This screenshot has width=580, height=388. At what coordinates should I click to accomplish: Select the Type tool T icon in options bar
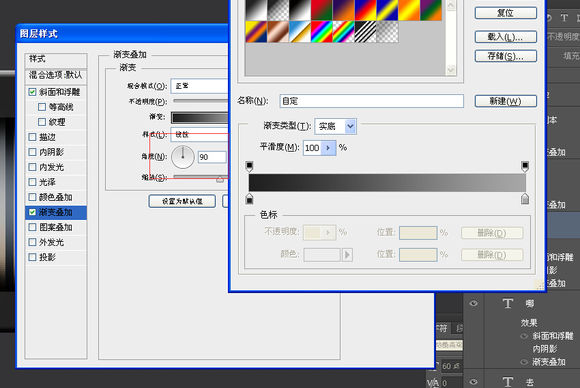coord(564,17)
